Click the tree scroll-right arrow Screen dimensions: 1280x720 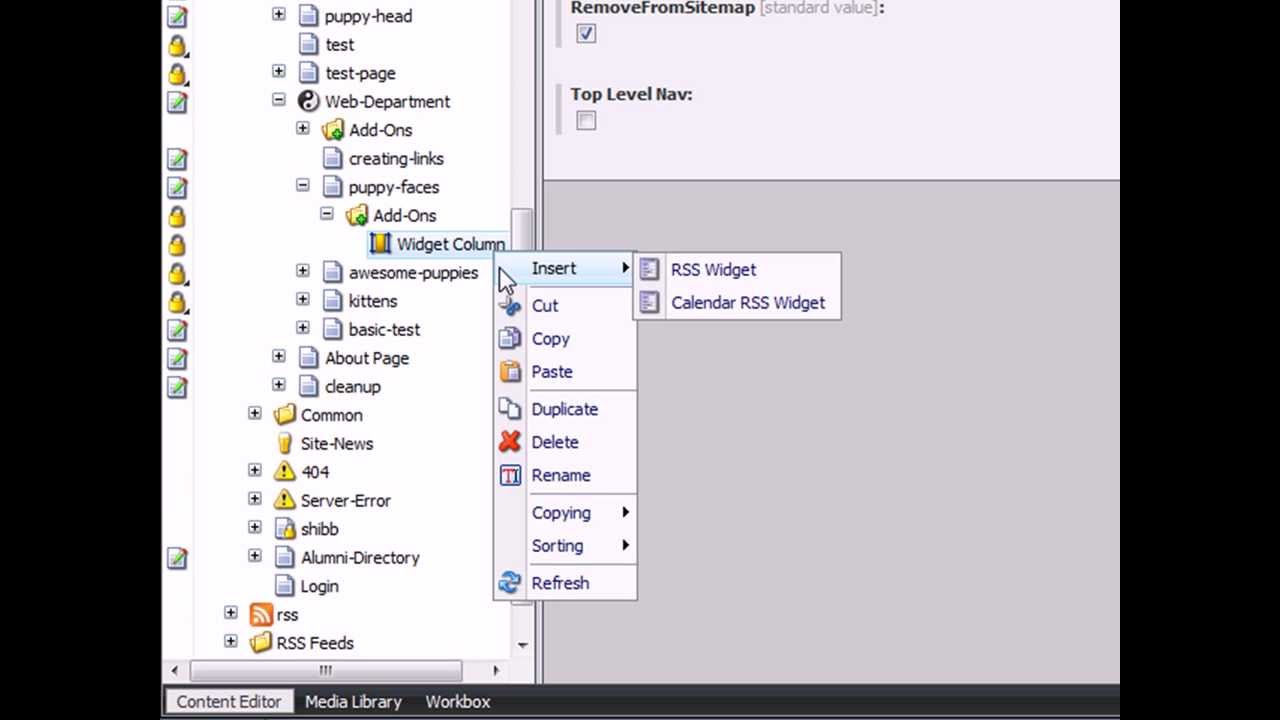tap(495, 671)
